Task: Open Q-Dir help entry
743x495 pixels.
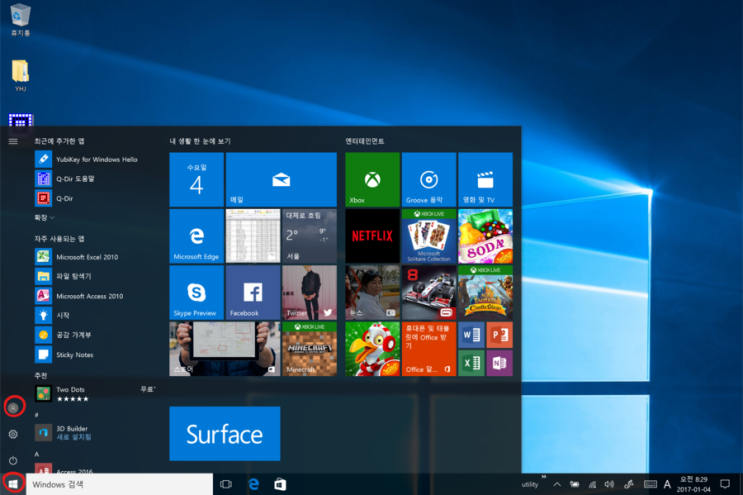Action: point(95,179)
